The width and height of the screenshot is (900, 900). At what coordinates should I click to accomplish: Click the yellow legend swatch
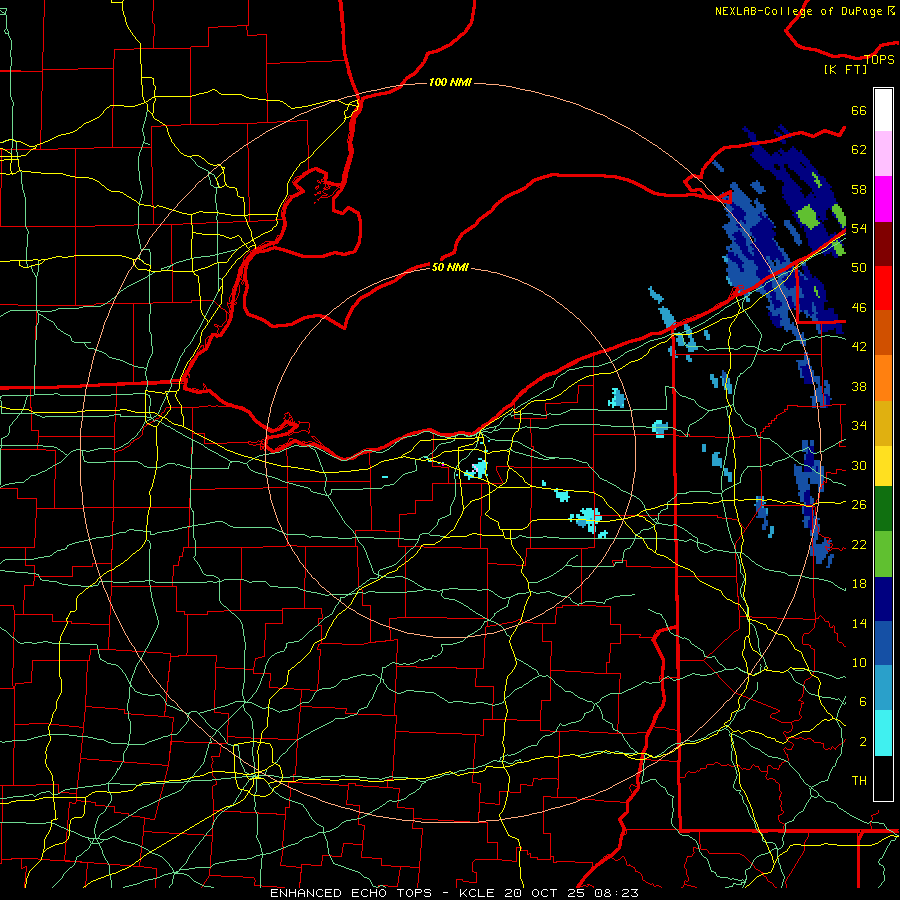coord(883,465)
